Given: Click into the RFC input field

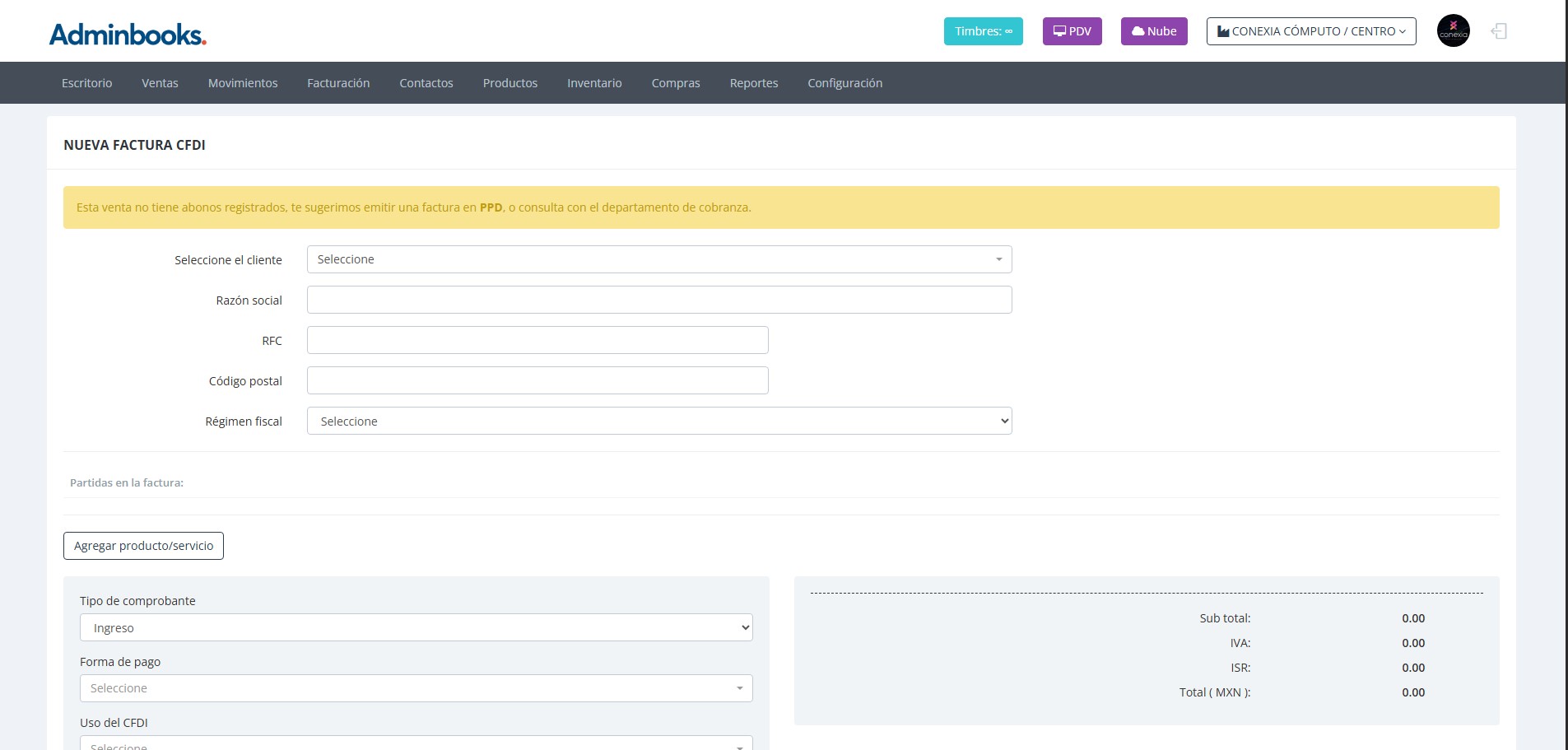Looking at the screenshot, I should pyautogui.click(x=537, y=340).
